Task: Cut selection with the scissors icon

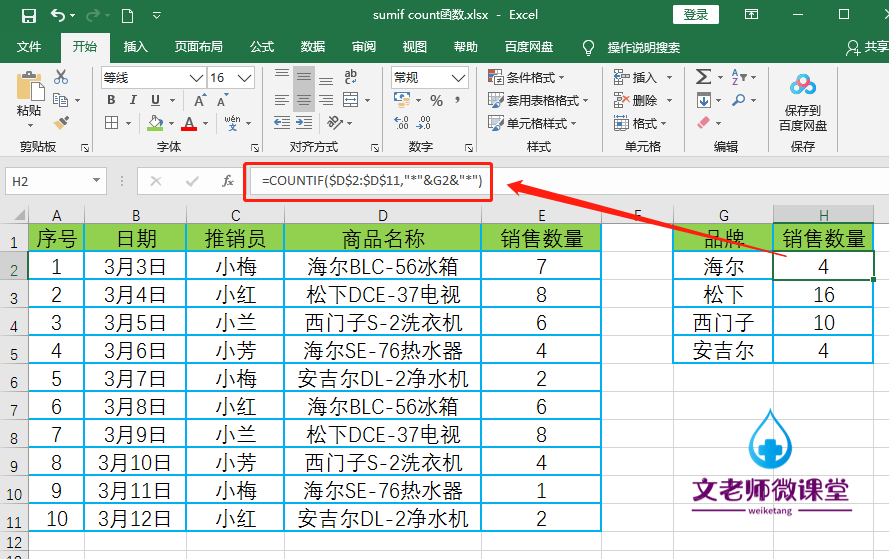Action: pos(61,77)
